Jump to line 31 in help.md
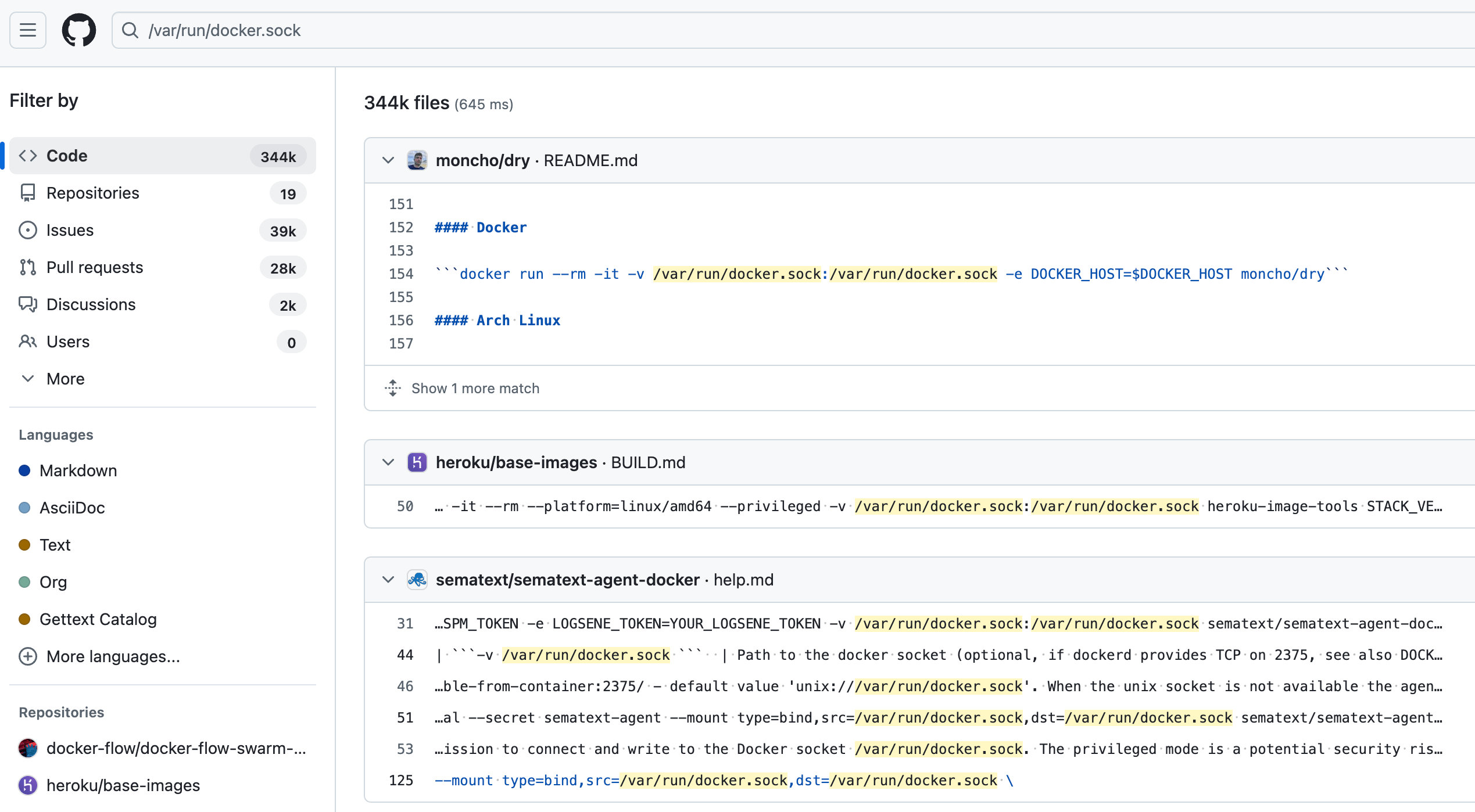This screenshot has height=812, width=1475. 405,624
